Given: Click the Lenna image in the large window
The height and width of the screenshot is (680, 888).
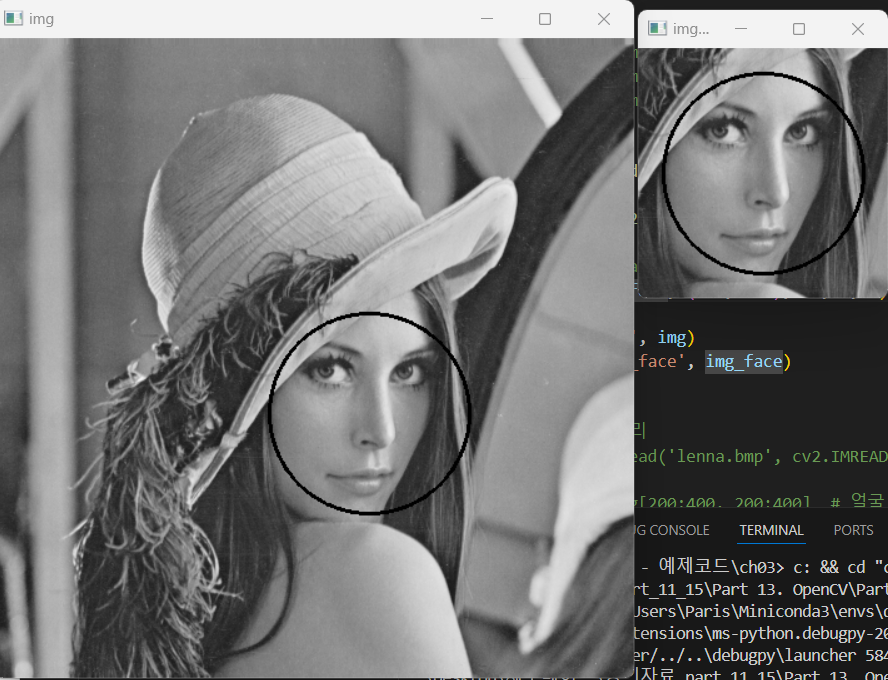Looking at the screenshot, I should click(317, 357).
